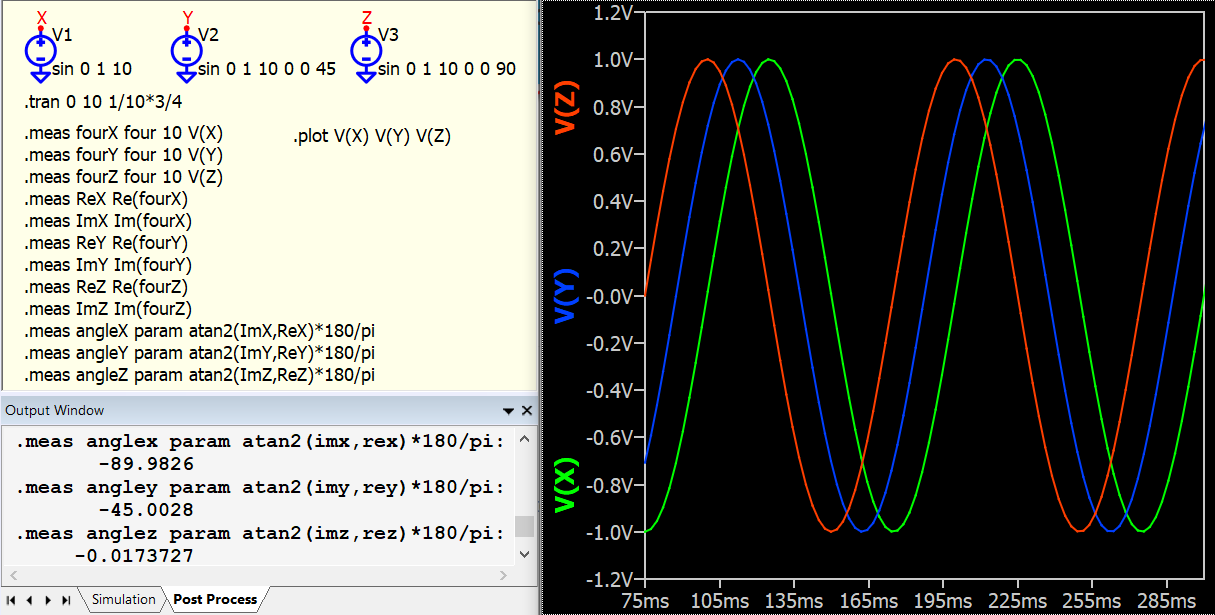Image resolution: width=1215 pixels, height=615 pixels.
Task: Click the '.meas angley param' line in Output Window
Action: [x=260, y=487]
